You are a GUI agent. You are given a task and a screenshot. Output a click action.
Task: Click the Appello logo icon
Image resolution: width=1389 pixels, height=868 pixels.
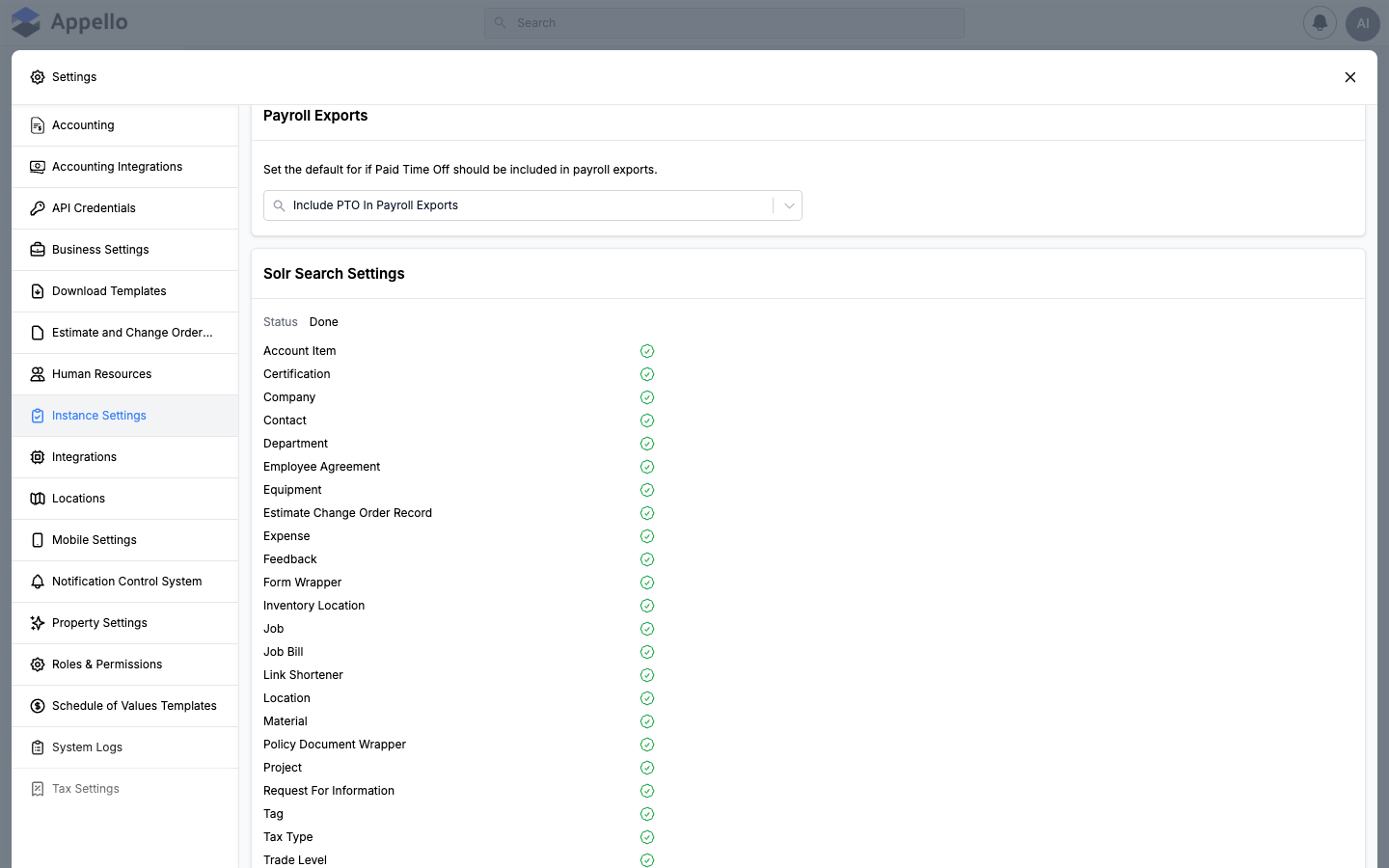pyautogui.click(x=26, y=22)
